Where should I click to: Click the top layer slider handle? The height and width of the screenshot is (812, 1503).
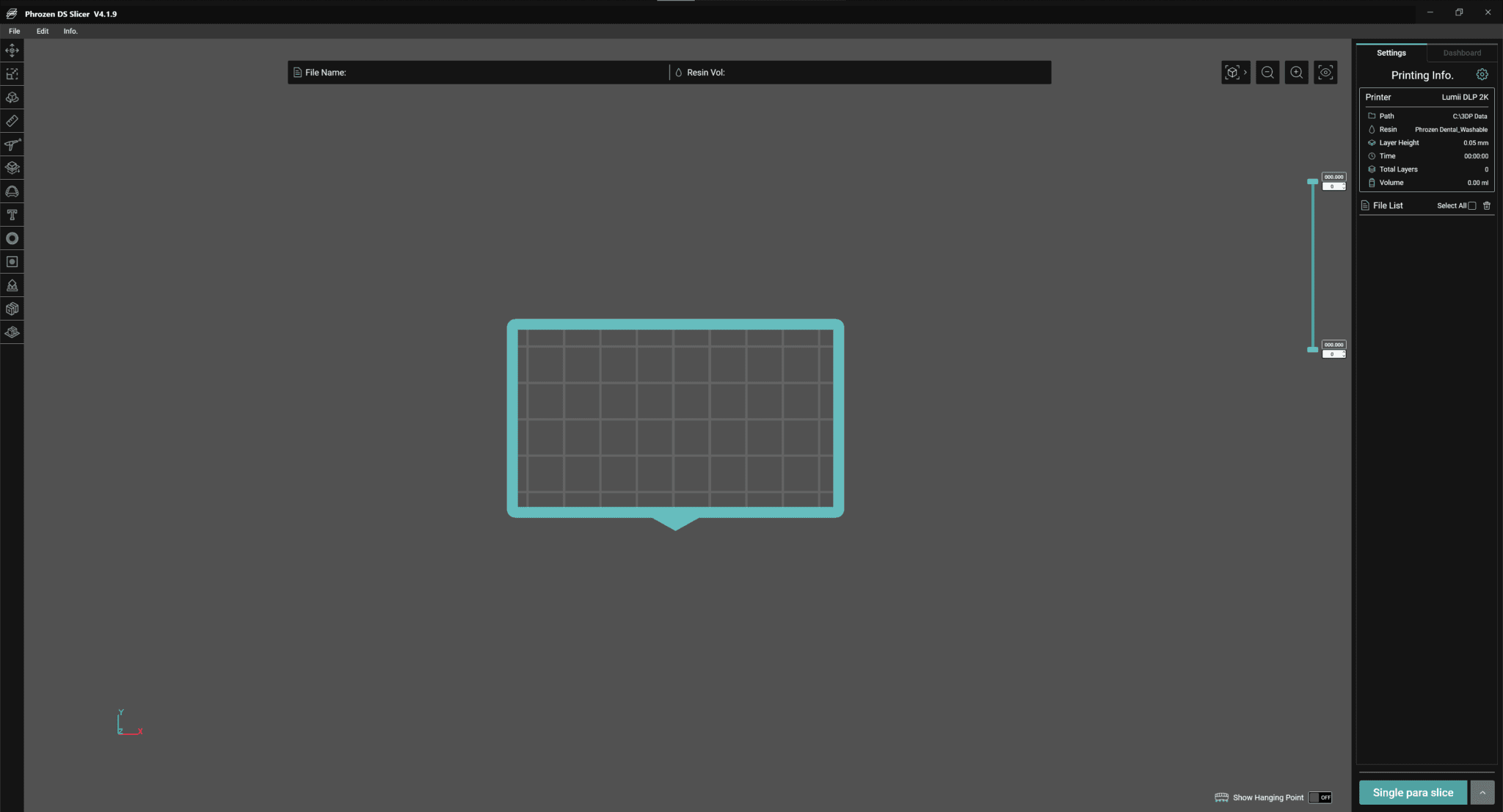click(1313, 181)
